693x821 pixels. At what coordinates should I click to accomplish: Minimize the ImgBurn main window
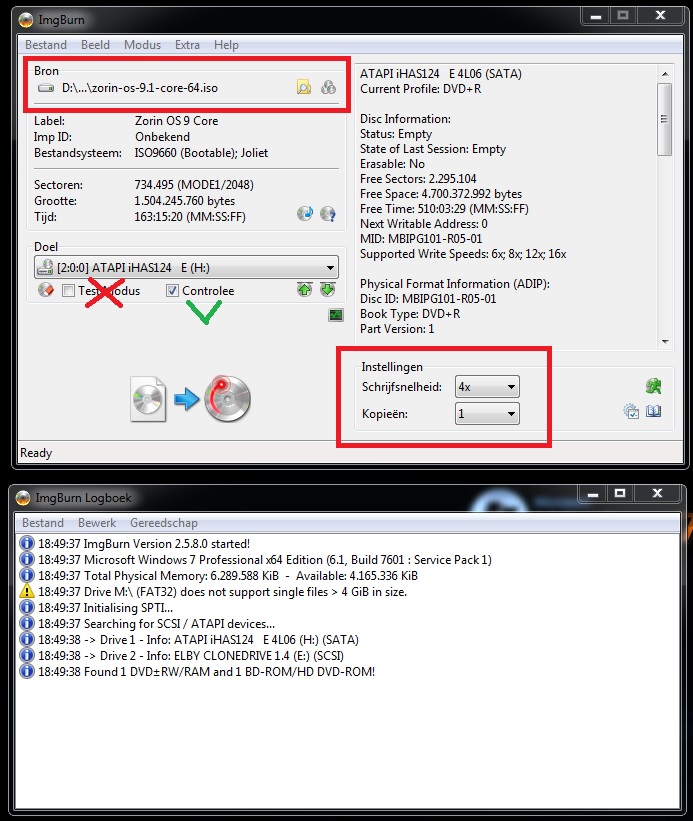pos(596,16)
